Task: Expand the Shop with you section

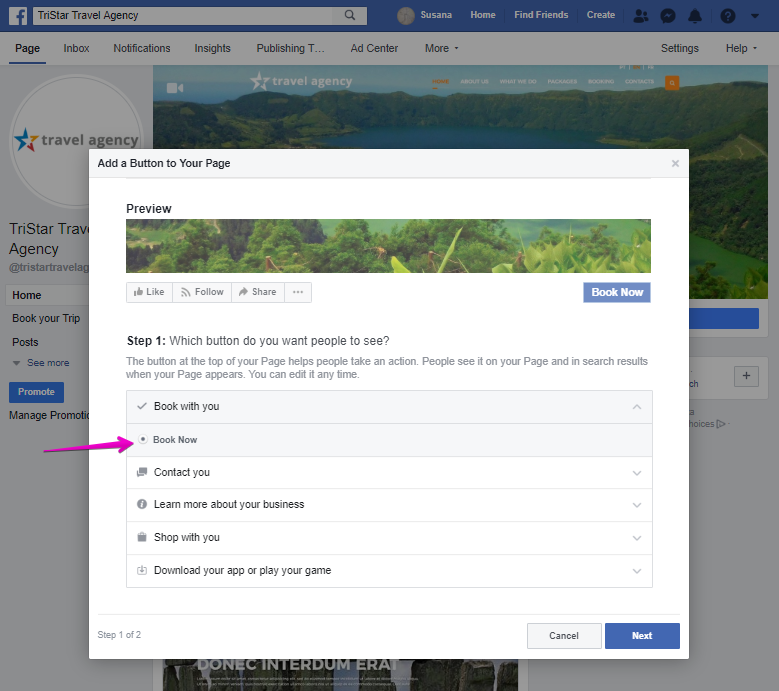Action: tap(637, 538)
